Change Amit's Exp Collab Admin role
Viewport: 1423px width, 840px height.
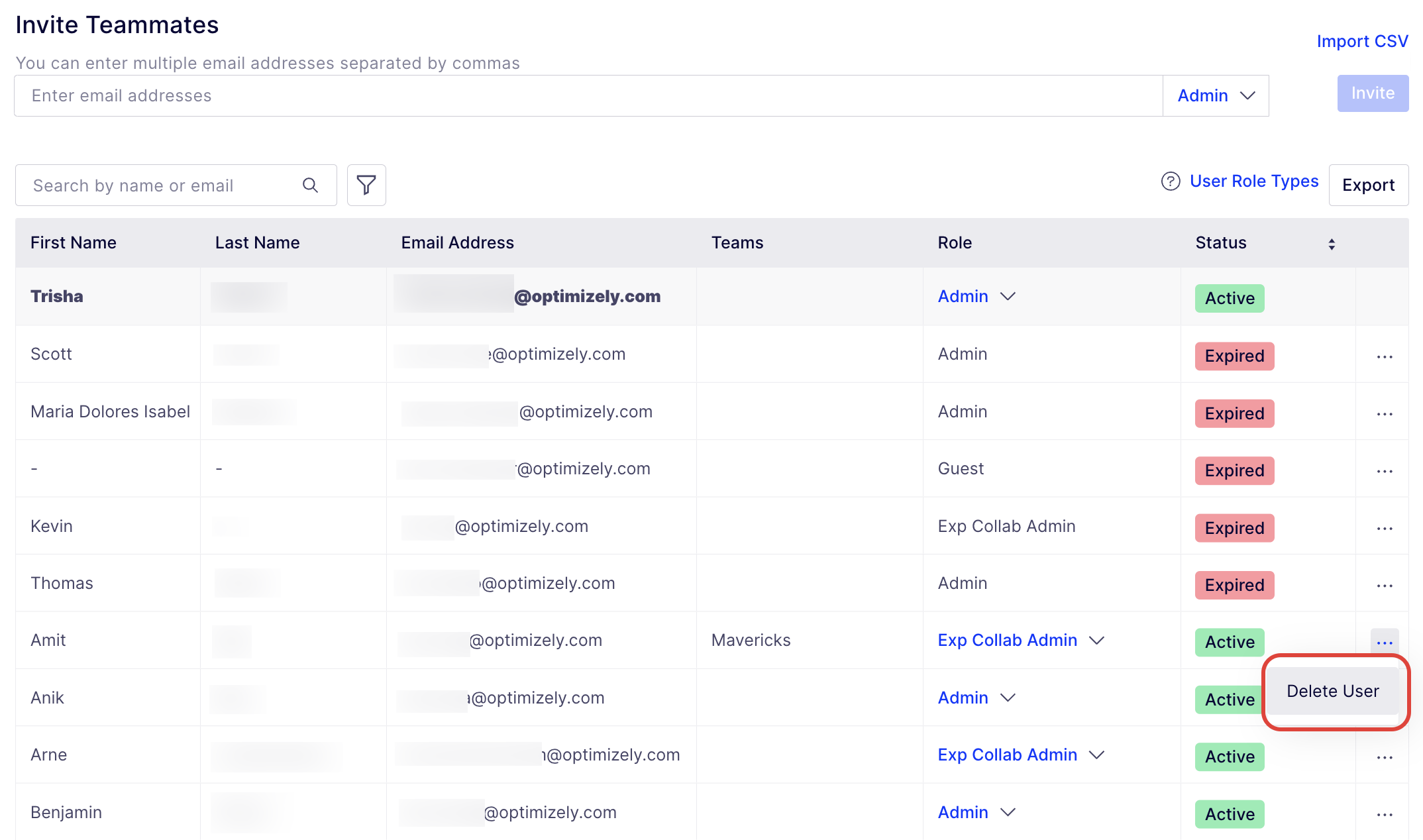[x=1021, y=640]
